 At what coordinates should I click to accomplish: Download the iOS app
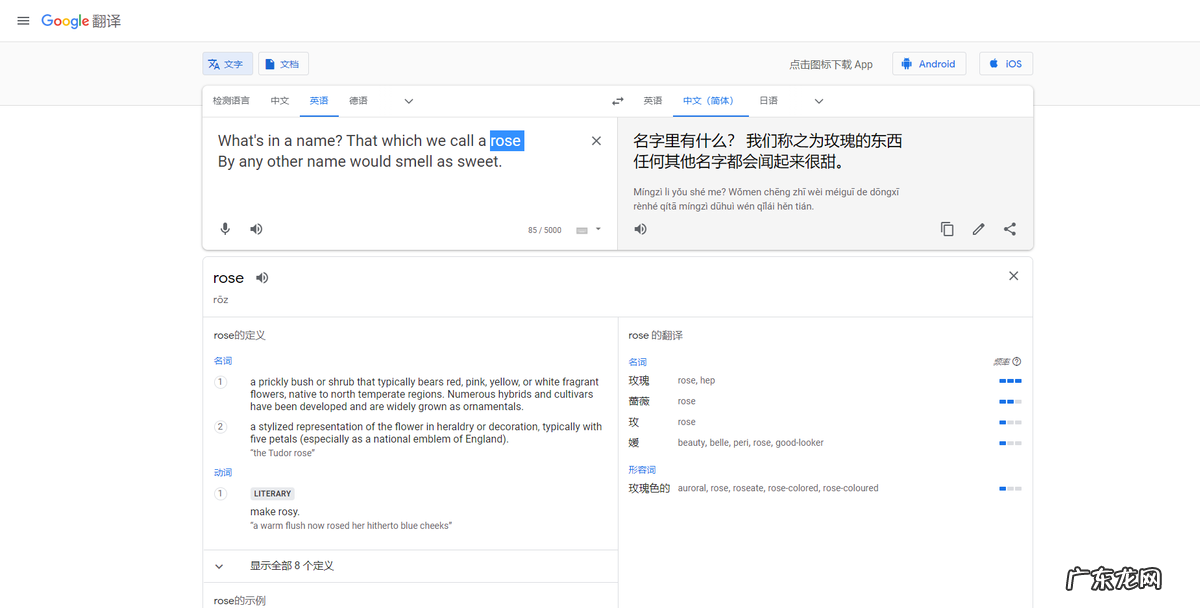point(1005,63)
